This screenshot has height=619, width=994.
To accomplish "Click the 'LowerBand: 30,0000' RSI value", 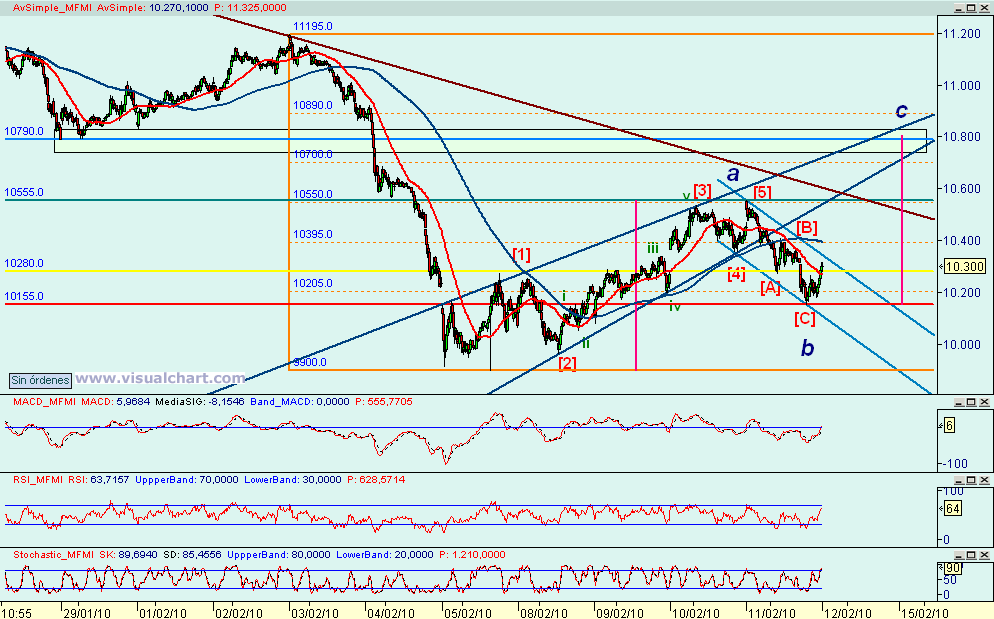I will [x=293, y=480].
